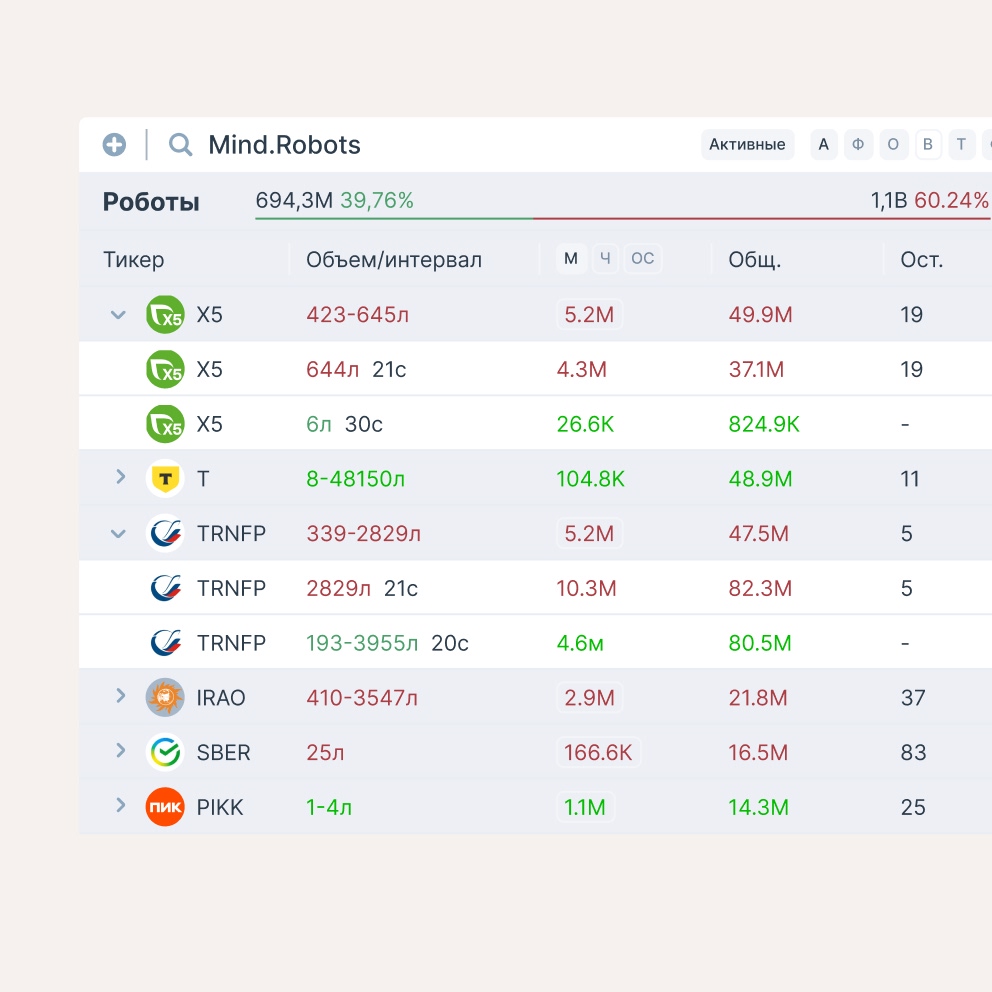Image resolution: width=992 pixels, height=992 pixels.
Task: Click the 21.8M total cell
Action: pos(758,698)
